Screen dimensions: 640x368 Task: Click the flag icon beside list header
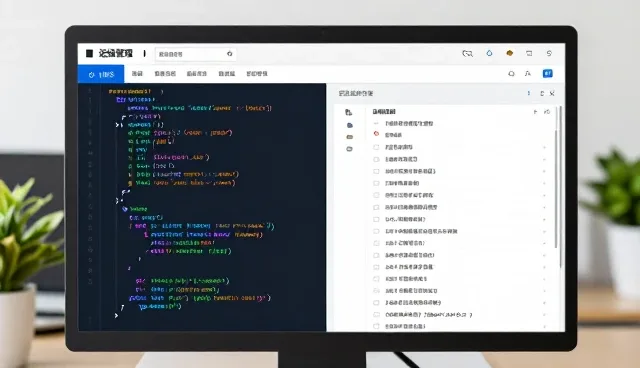pos(535,112)
